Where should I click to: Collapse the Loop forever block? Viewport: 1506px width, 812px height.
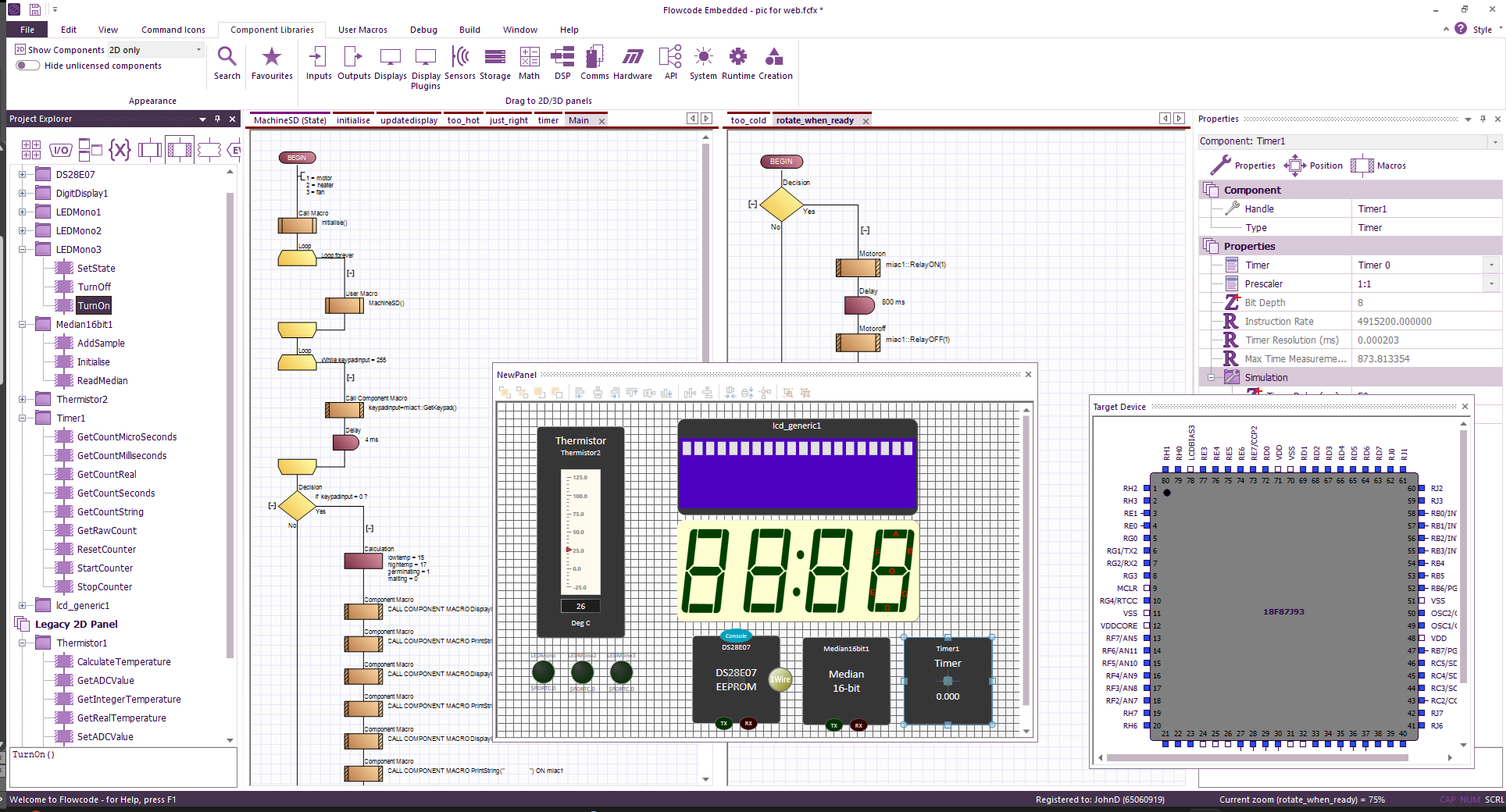point(350,273)
